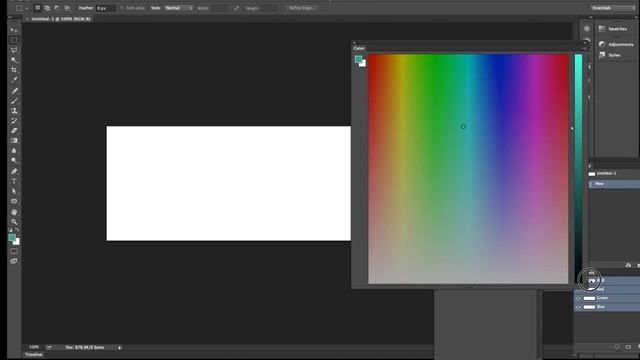
Task: Select the Untitled-1 history snapshot
Action: [614, 173]
